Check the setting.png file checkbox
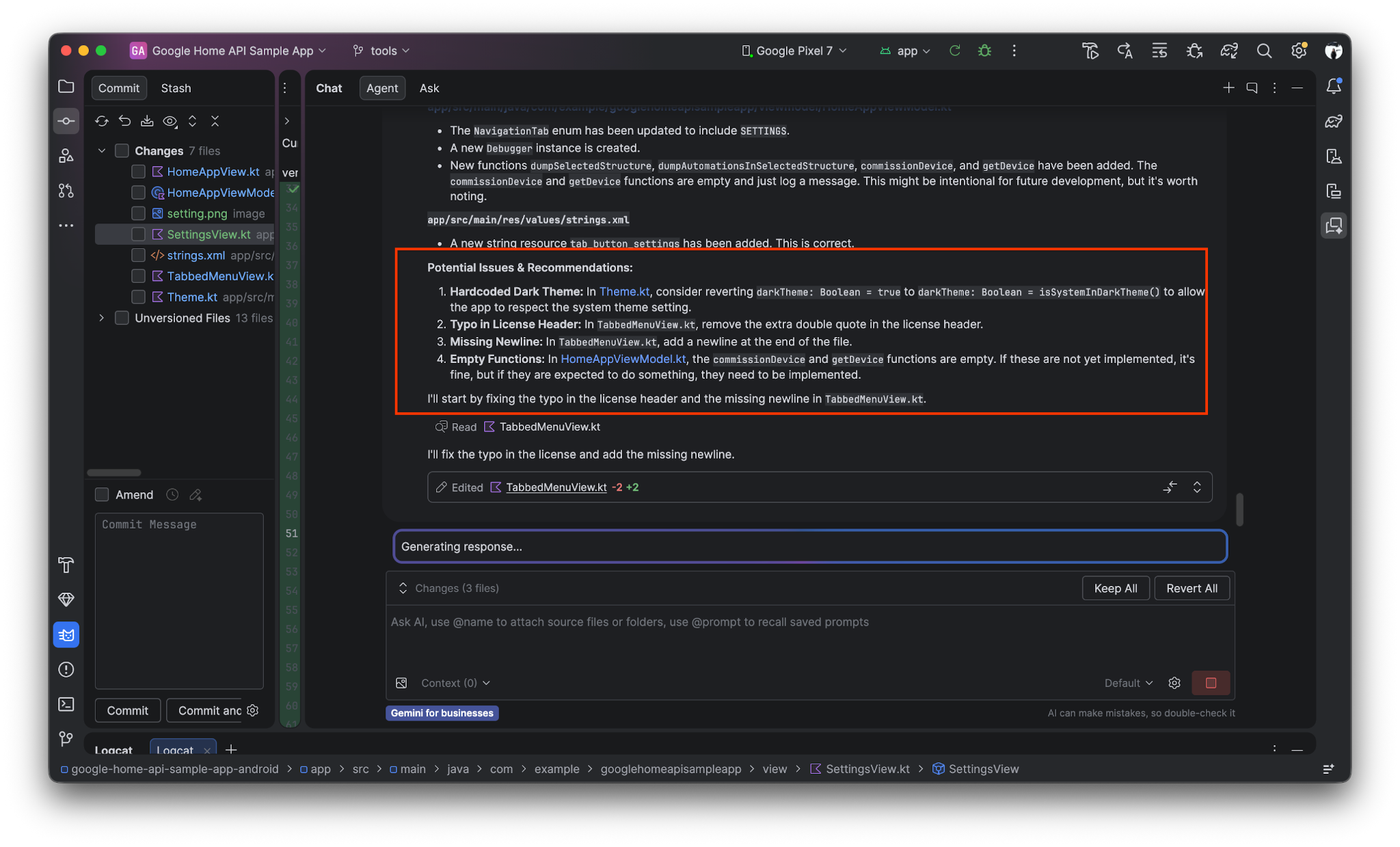Screen dimensions: 1400x847 point(138,213)
